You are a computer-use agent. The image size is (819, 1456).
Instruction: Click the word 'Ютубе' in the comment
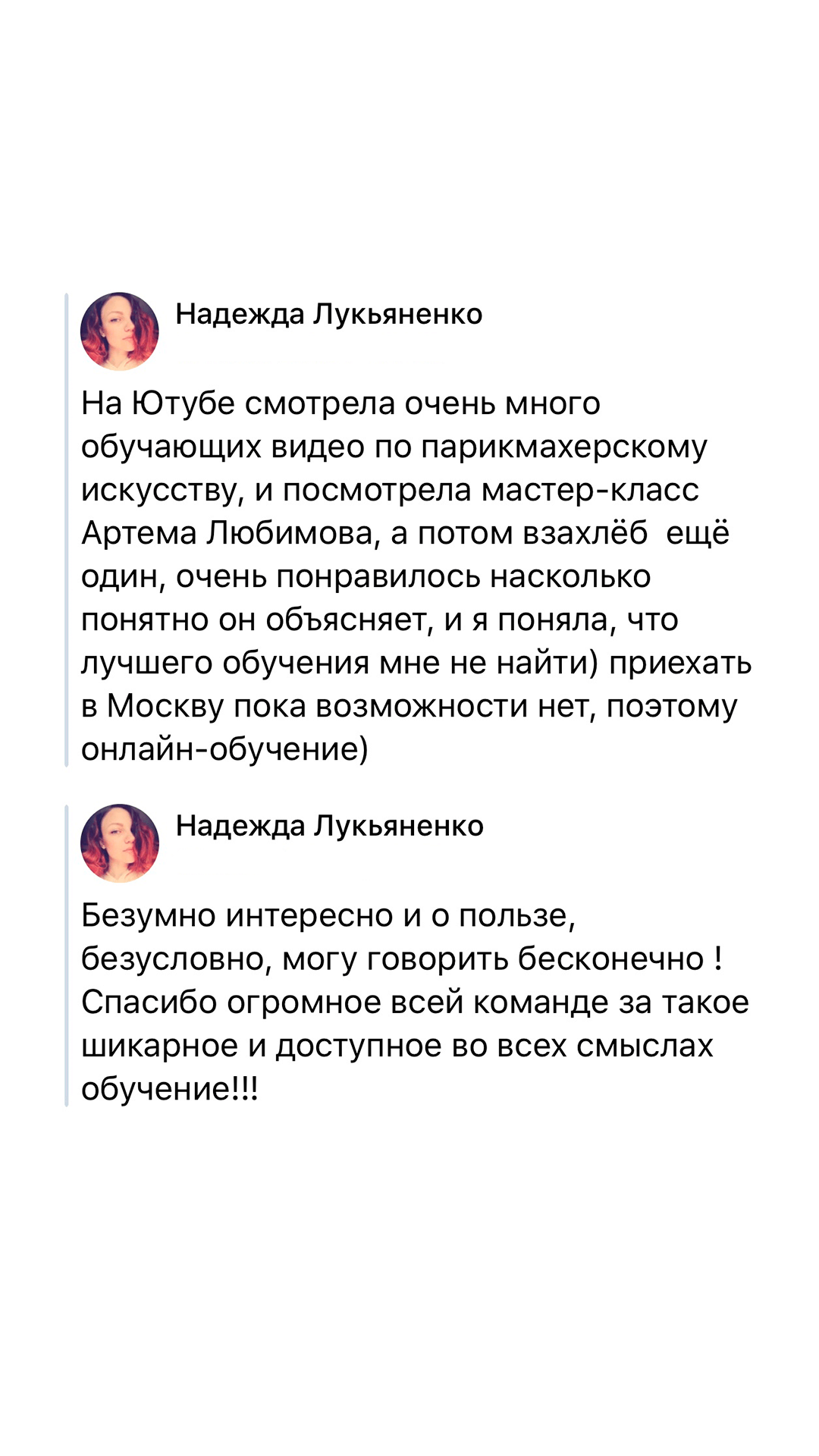(x=184, y=403)
